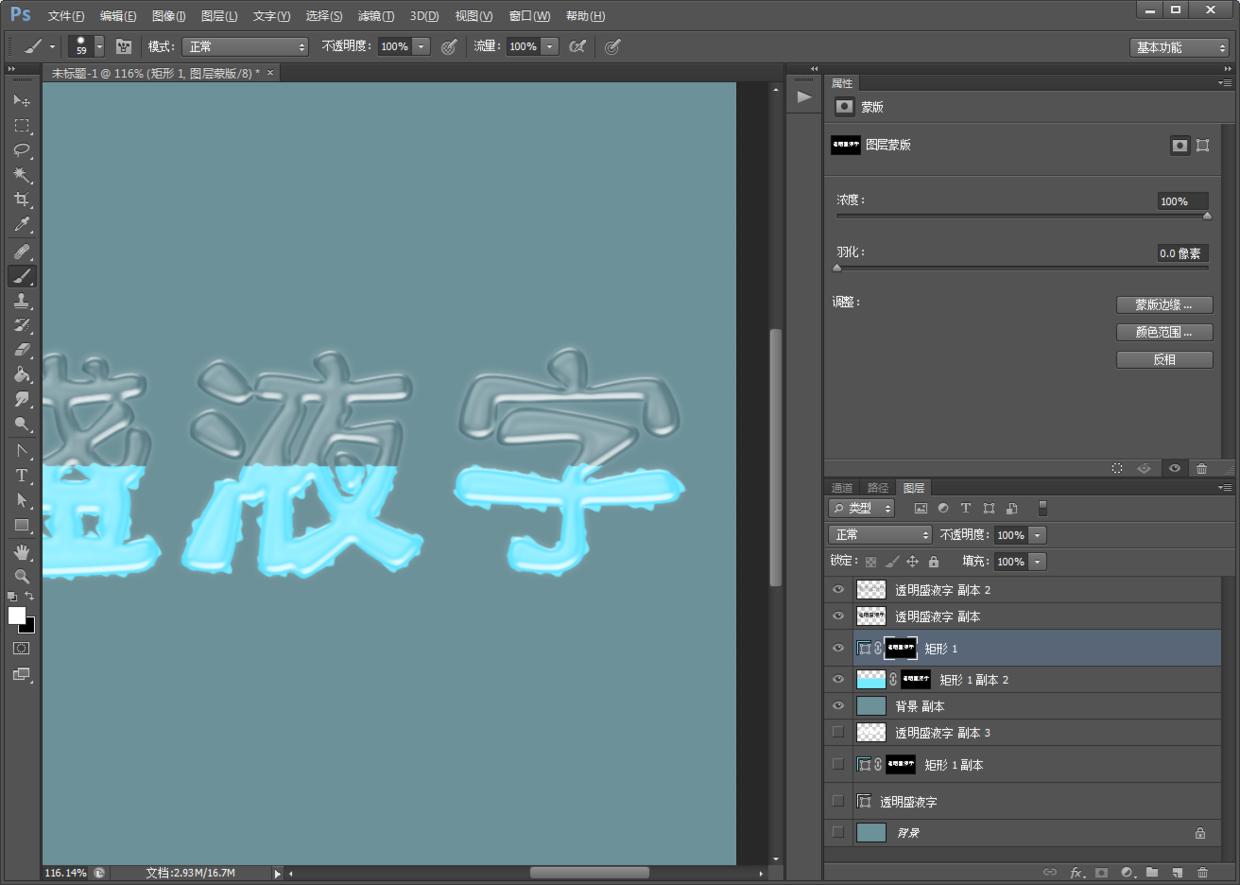Click the 蒙版边缘... button
The width and height of the screenshot is (1240, 885).
coord(1164,305)
